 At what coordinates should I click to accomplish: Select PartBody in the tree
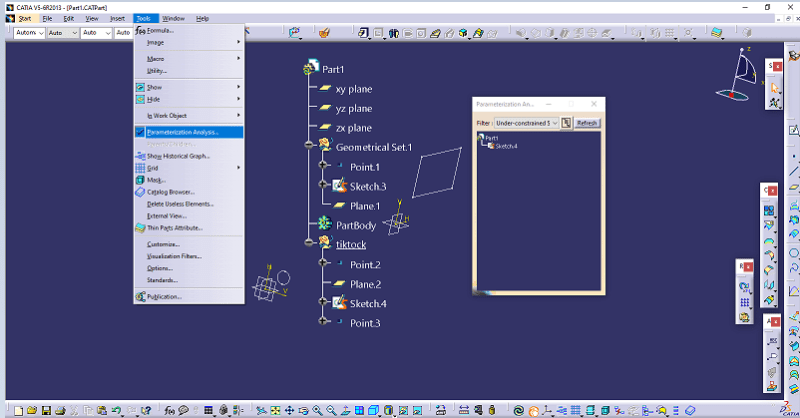click(356, 226)
